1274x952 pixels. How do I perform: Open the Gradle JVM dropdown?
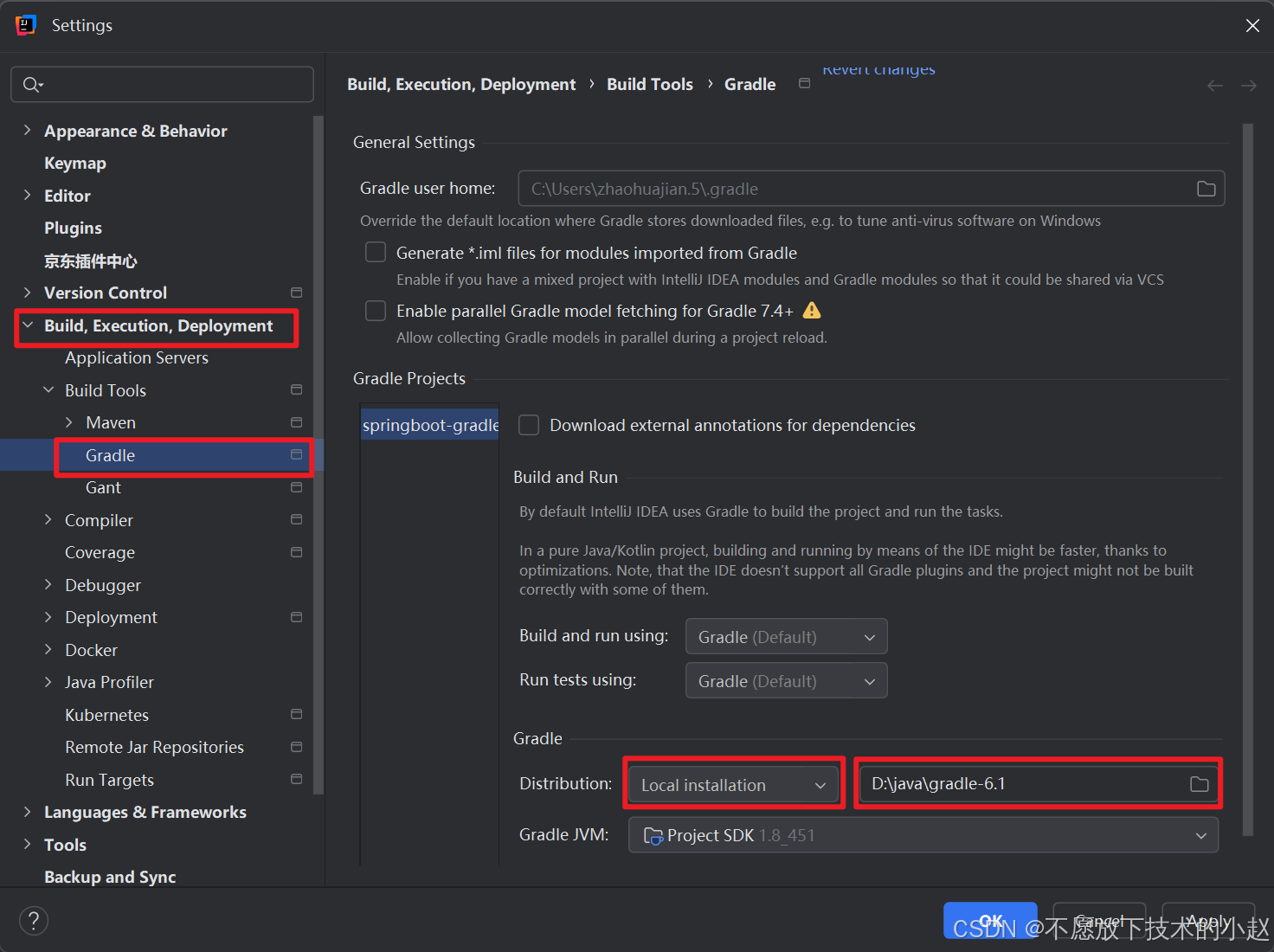(923, 835)
